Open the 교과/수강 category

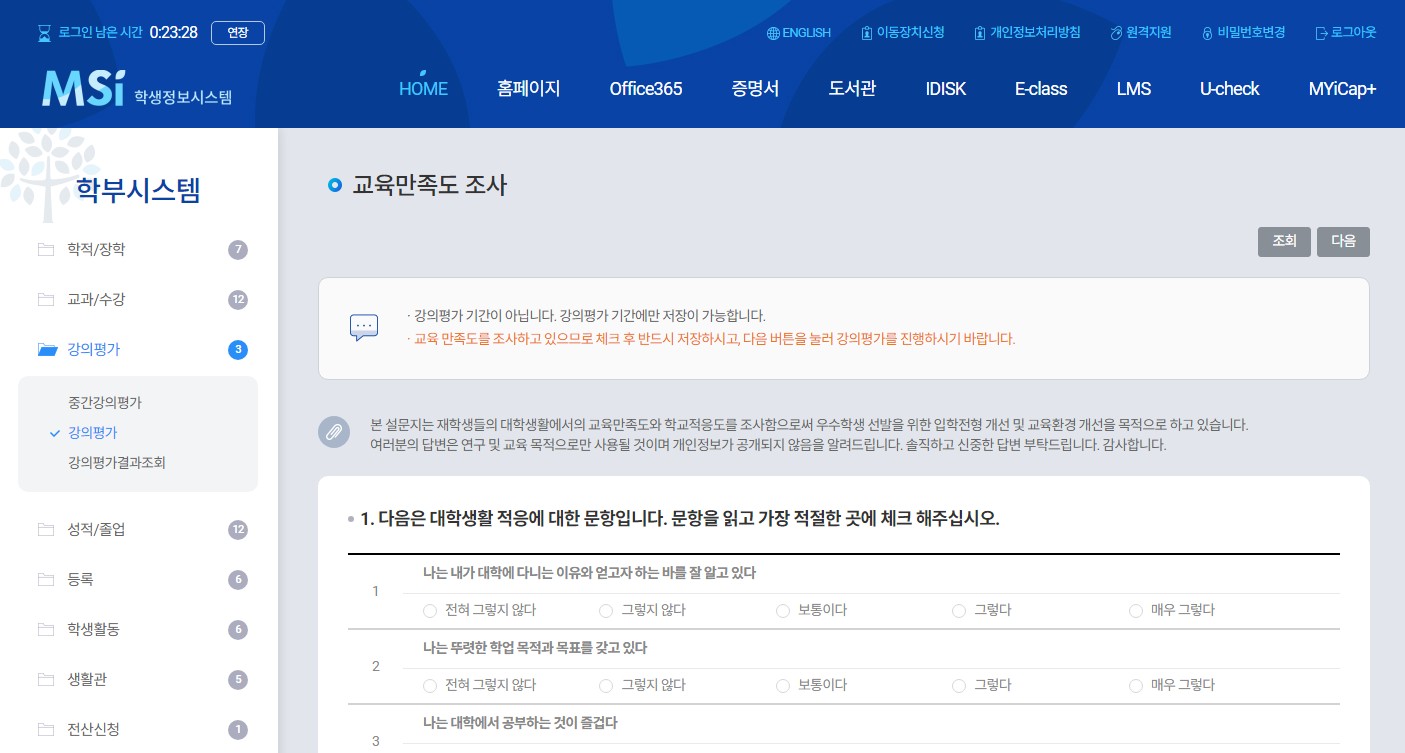coord(96,299)
